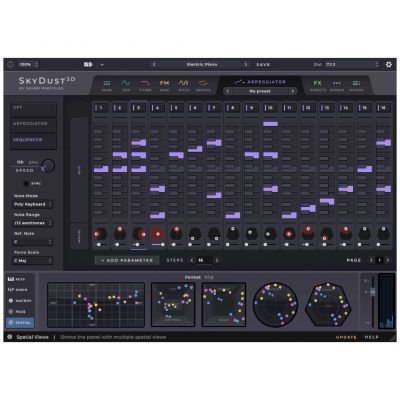Toggle step 10 header
This screenshot has height=400, width=400.
pyautogui.click(x=270, y=108)
